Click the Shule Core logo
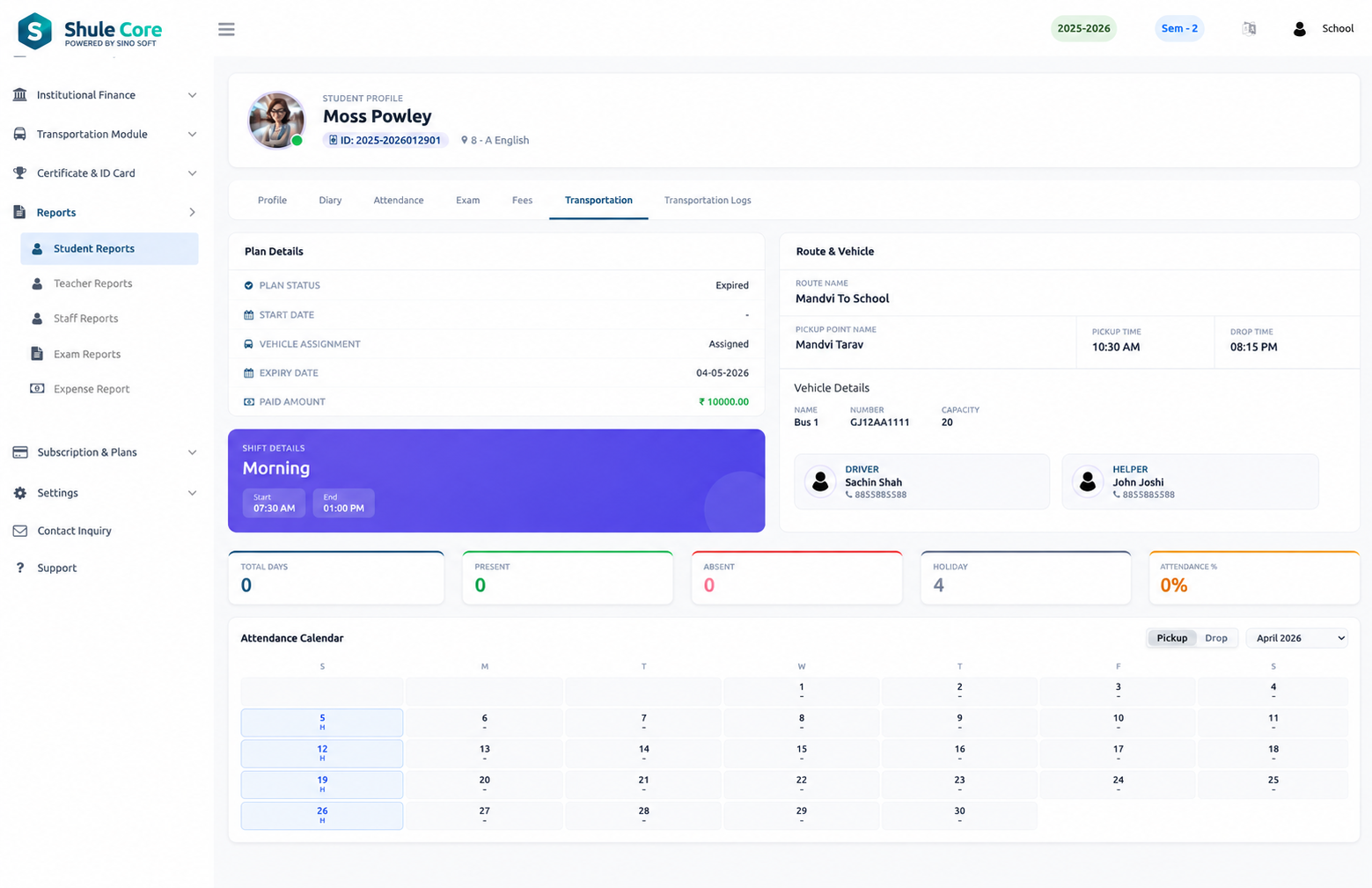The width and height of the screenshot is (1372, 888). pos(90,31)
